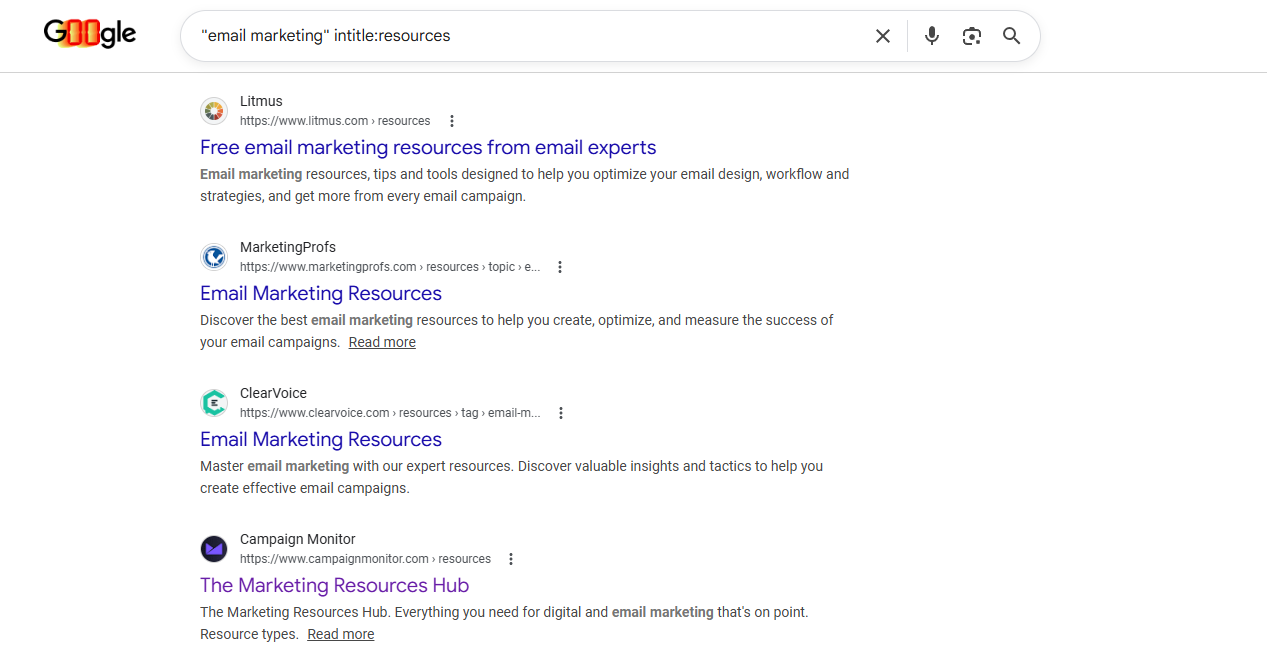
Task: Open the ClearVoice Email Marketing Resources result
Action: tap(320, 439)
